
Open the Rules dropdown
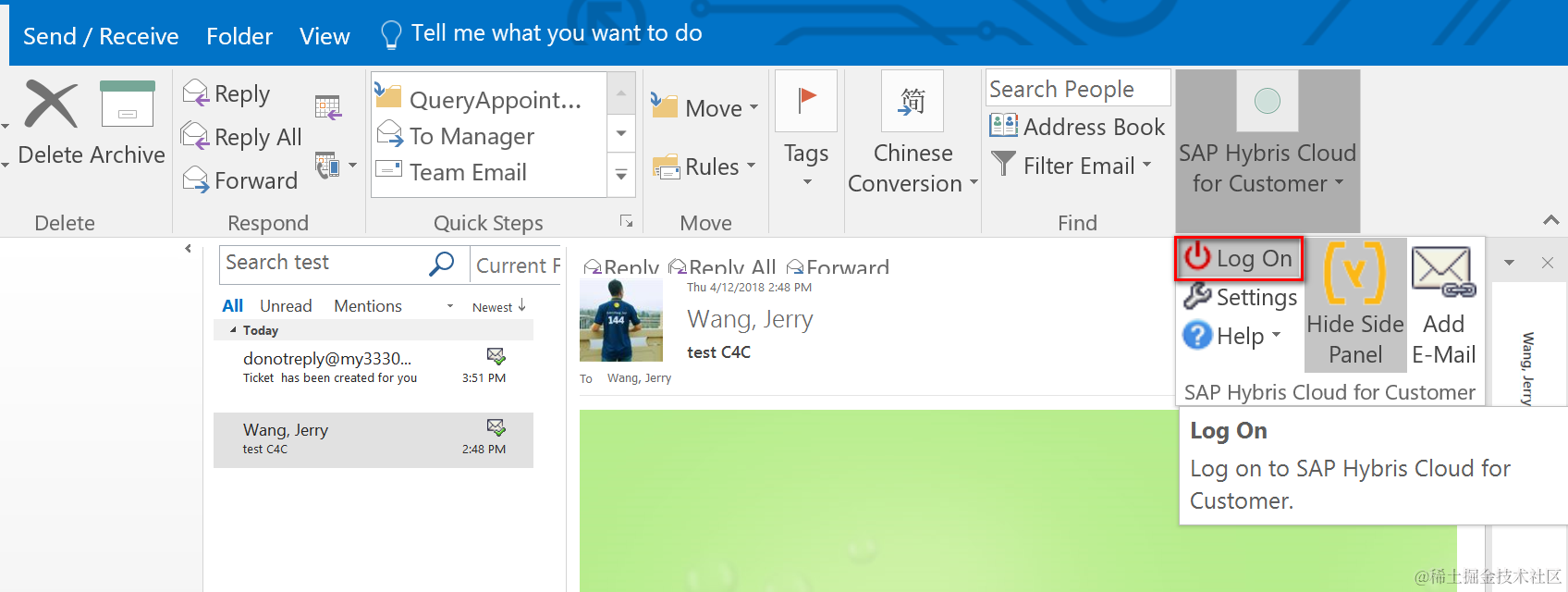click(x=704, y=166)
